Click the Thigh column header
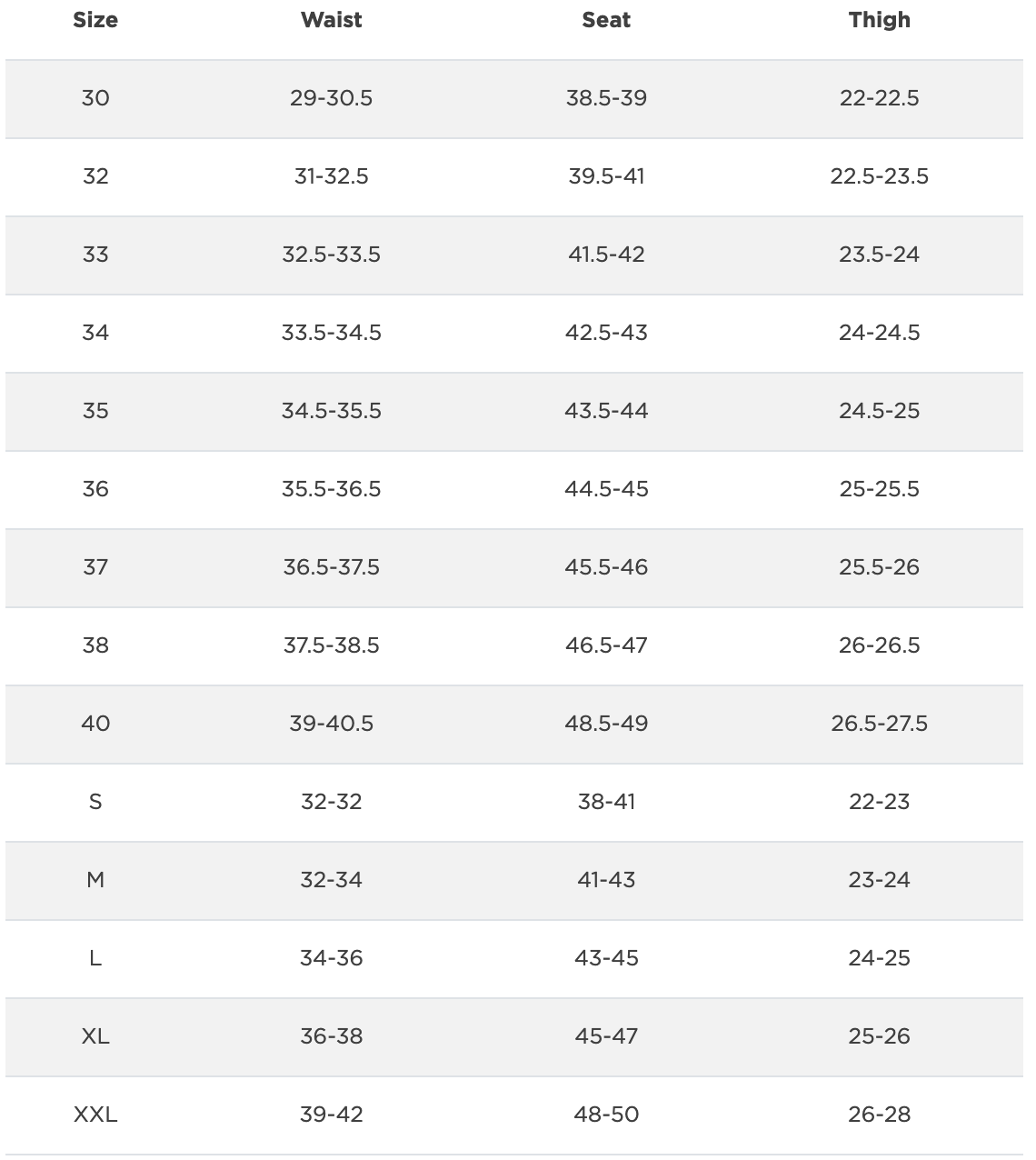 tap(879, 20)
